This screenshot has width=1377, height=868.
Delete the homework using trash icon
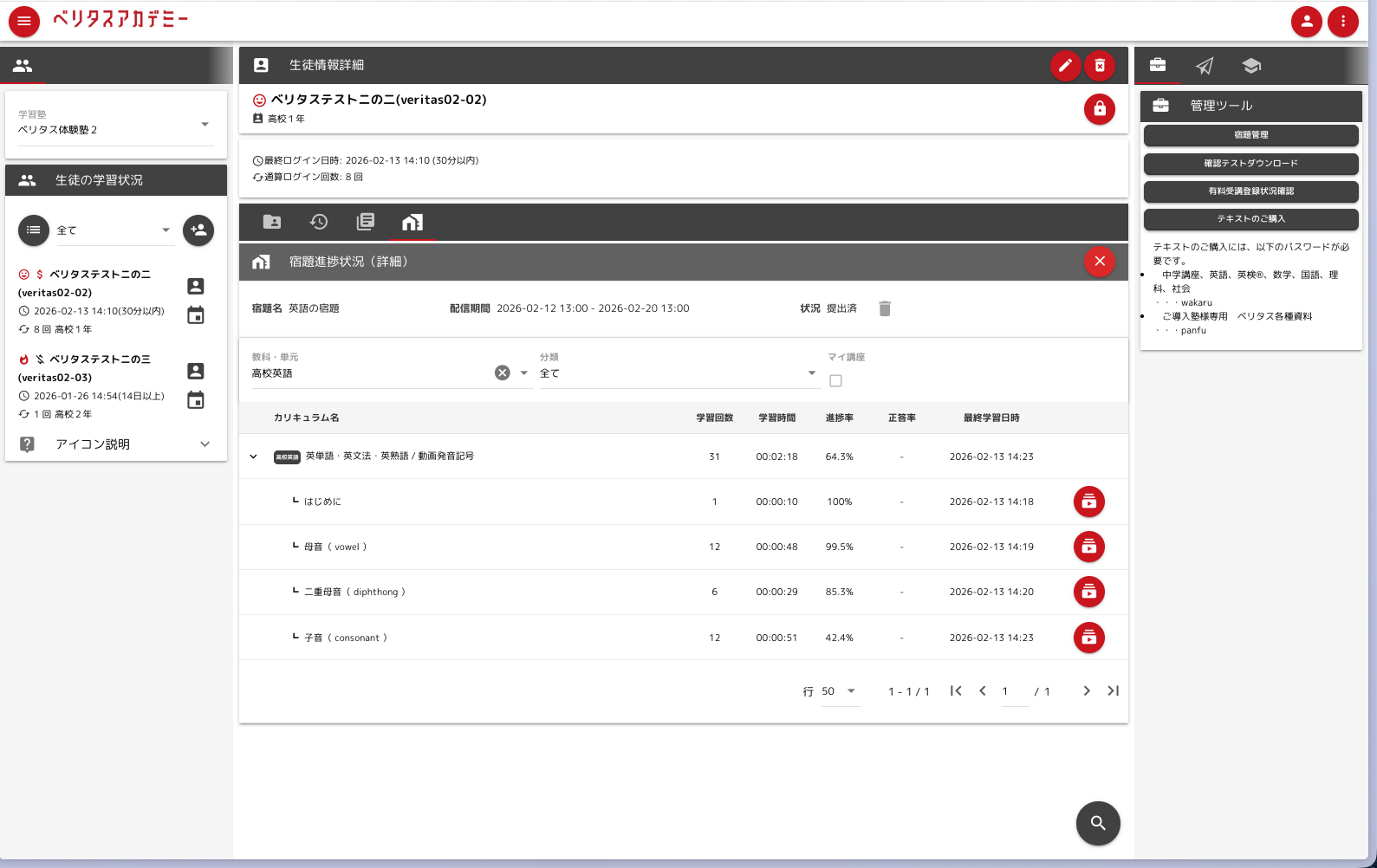[x=884, y=308]
